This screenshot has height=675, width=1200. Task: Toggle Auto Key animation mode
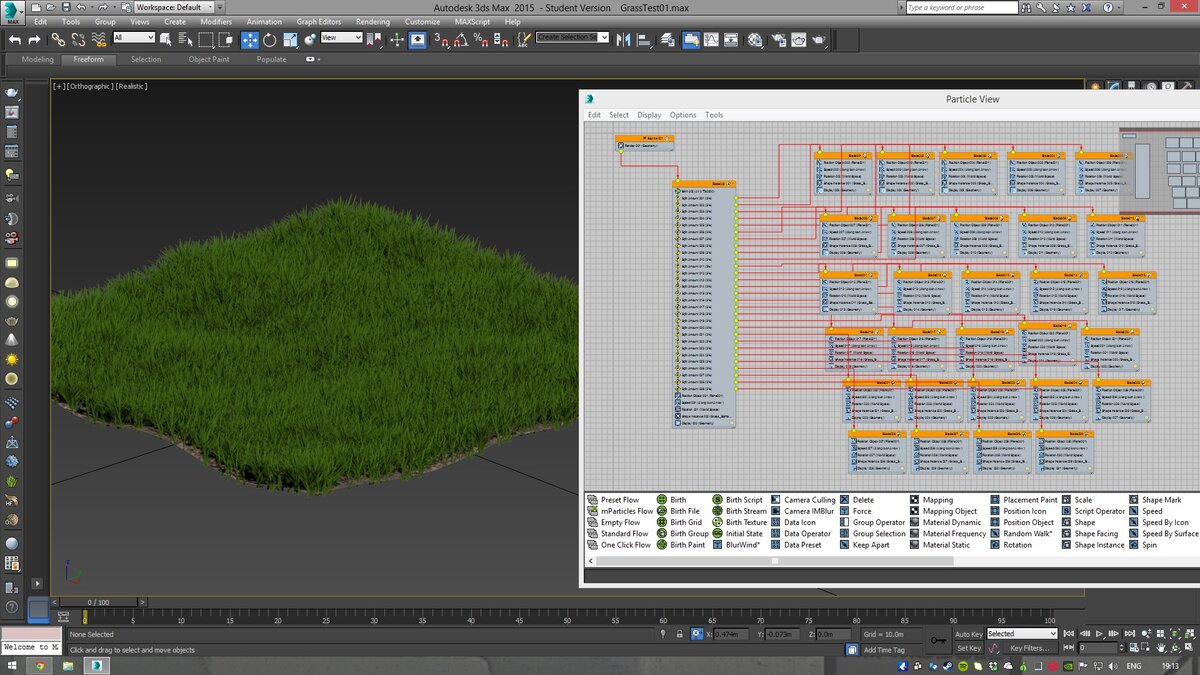pos(968,633)
